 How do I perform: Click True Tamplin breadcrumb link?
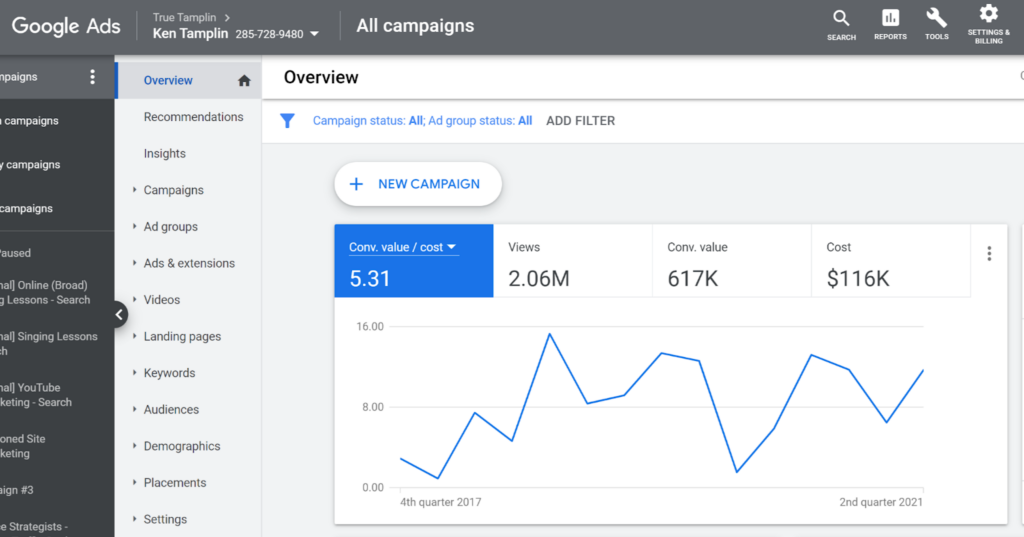coord(185,18)
